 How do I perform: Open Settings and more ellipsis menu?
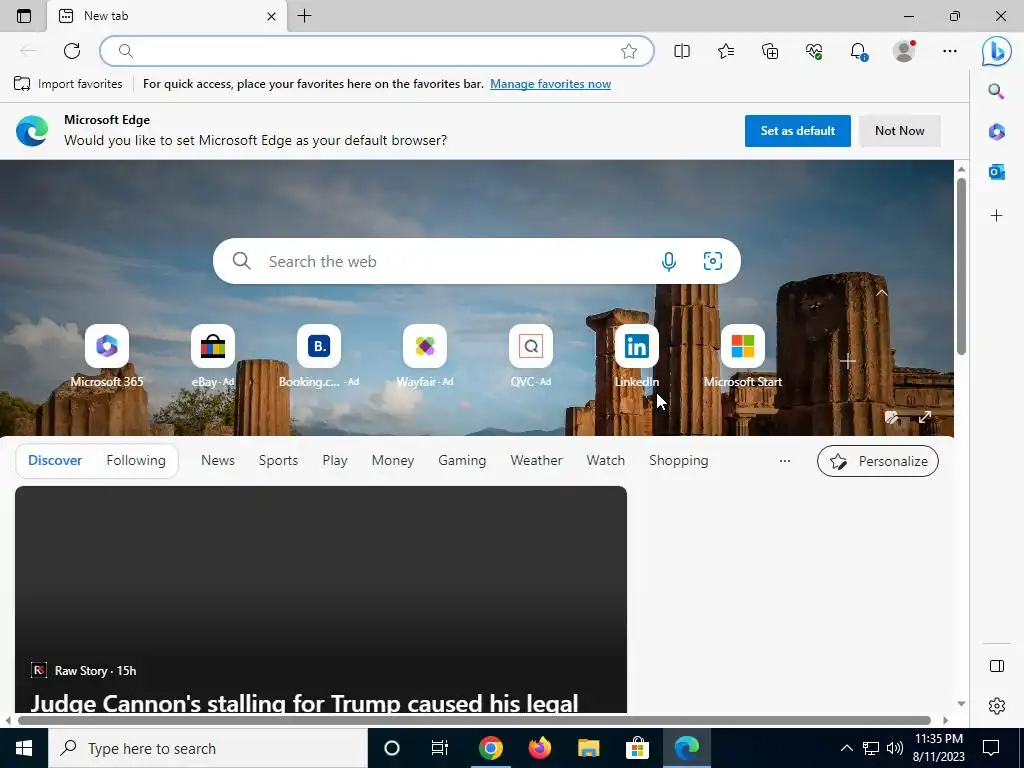pyautogui.click(x=950, y=51)
